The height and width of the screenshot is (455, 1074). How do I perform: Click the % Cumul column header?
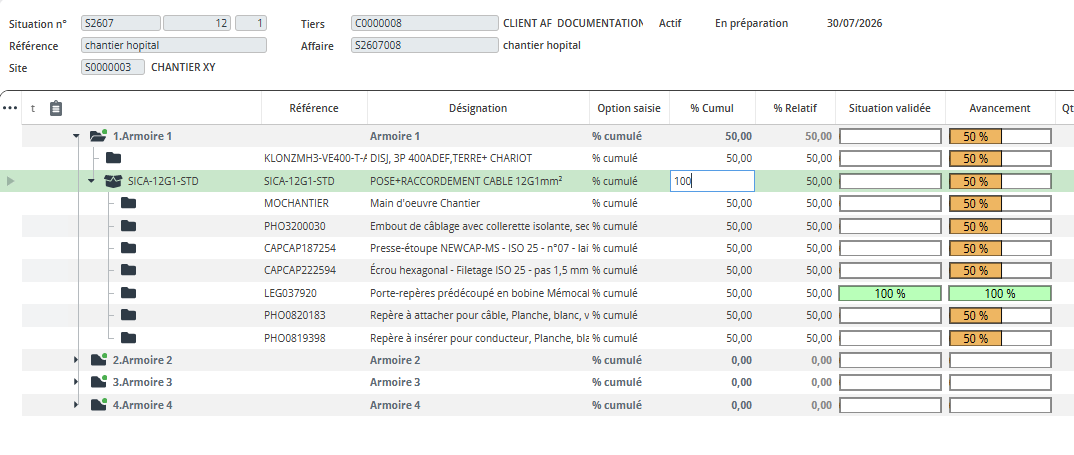pos(712,108)
